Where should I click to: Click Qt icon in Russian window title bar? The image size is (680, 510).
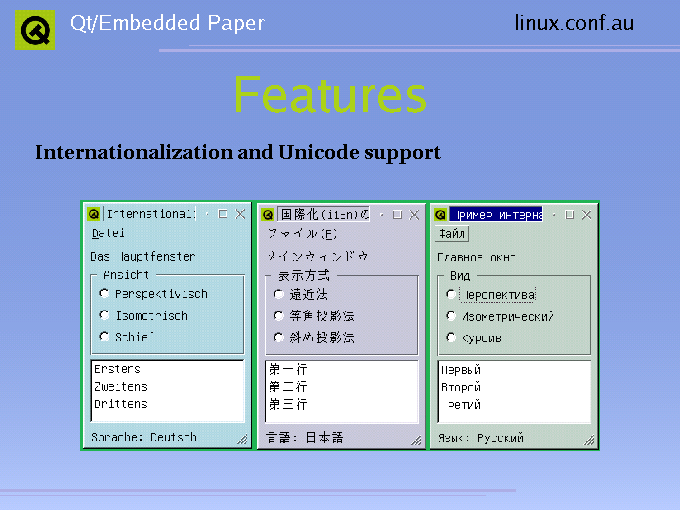(x=440, y=214)
